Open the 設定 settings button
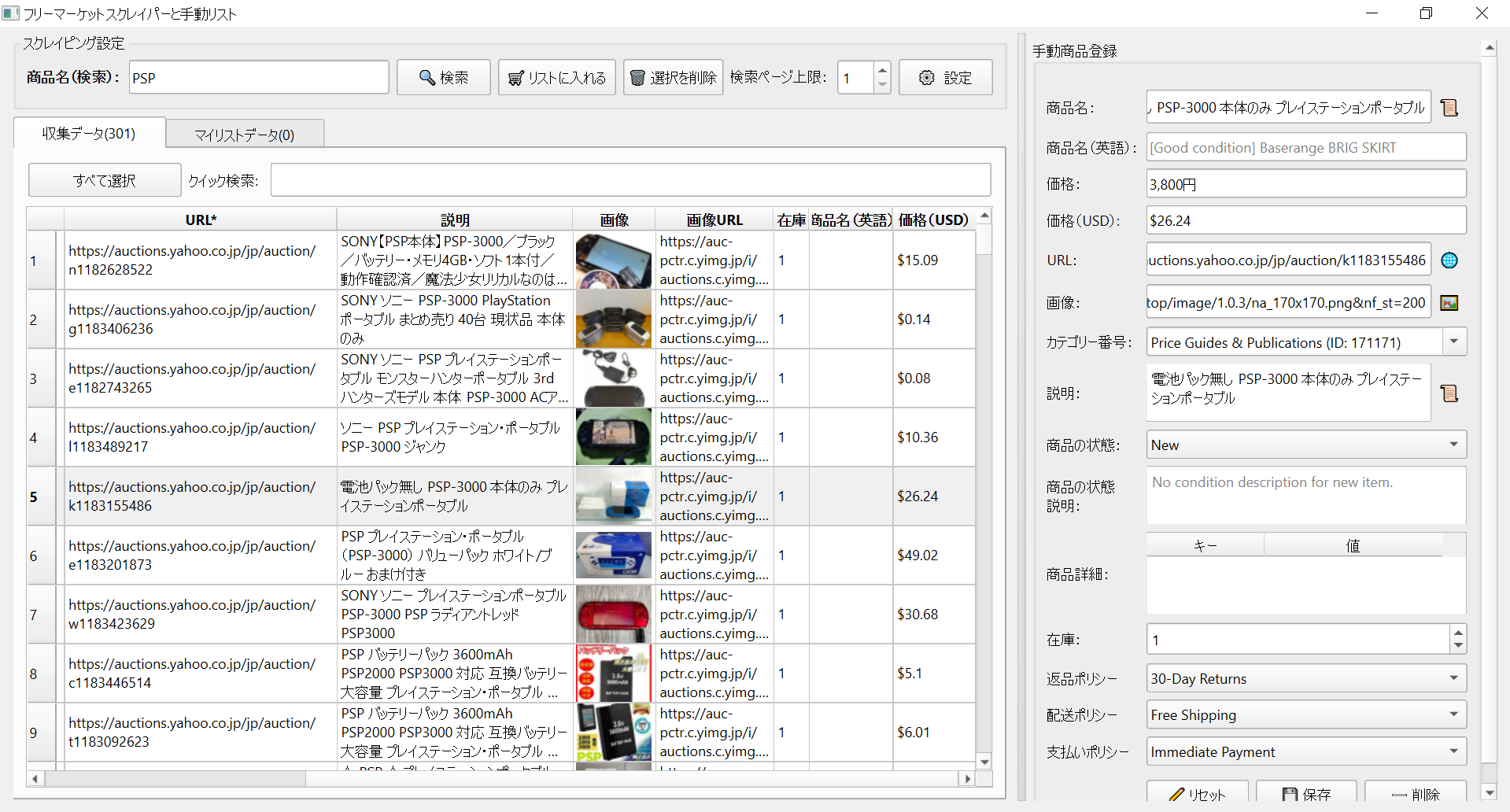The height and width of the screenshot is (812, 1510). click(x=946, y=77)
